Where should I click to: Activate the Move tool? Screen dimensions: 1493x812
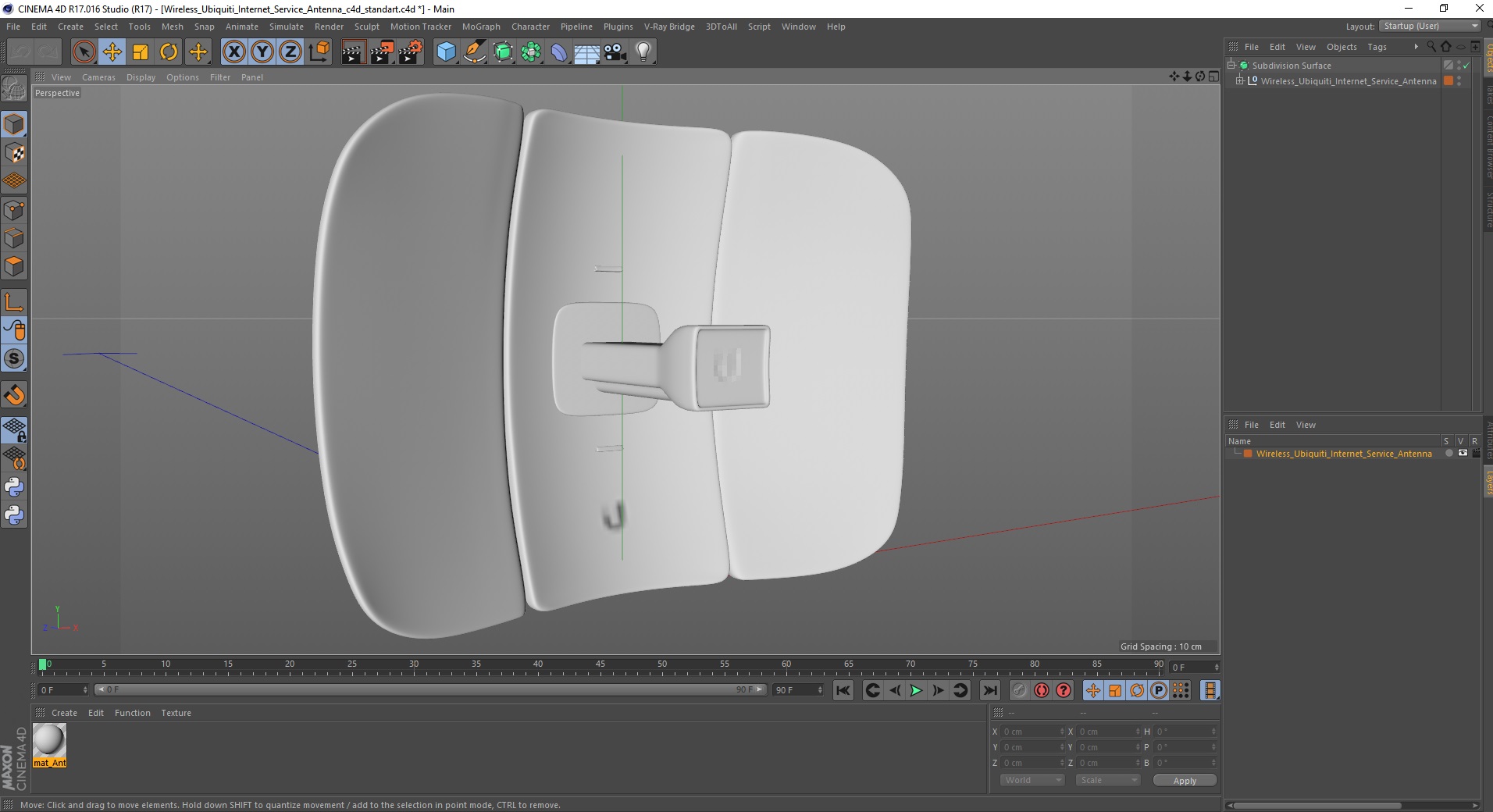pos(112,52)
